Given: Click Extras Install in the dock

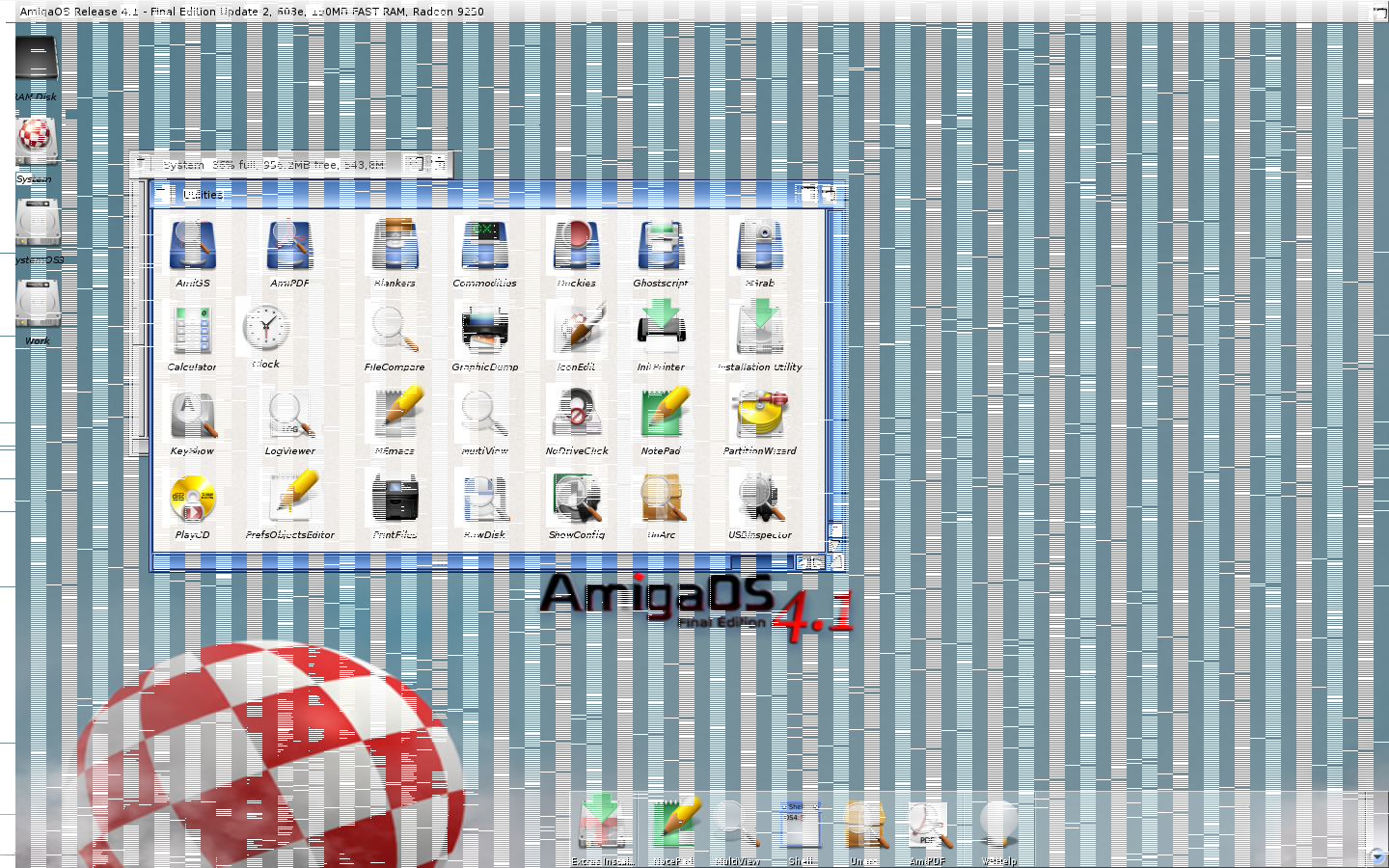Looking at the screenshot, I should pyautogui.click(x=603, y=827).
